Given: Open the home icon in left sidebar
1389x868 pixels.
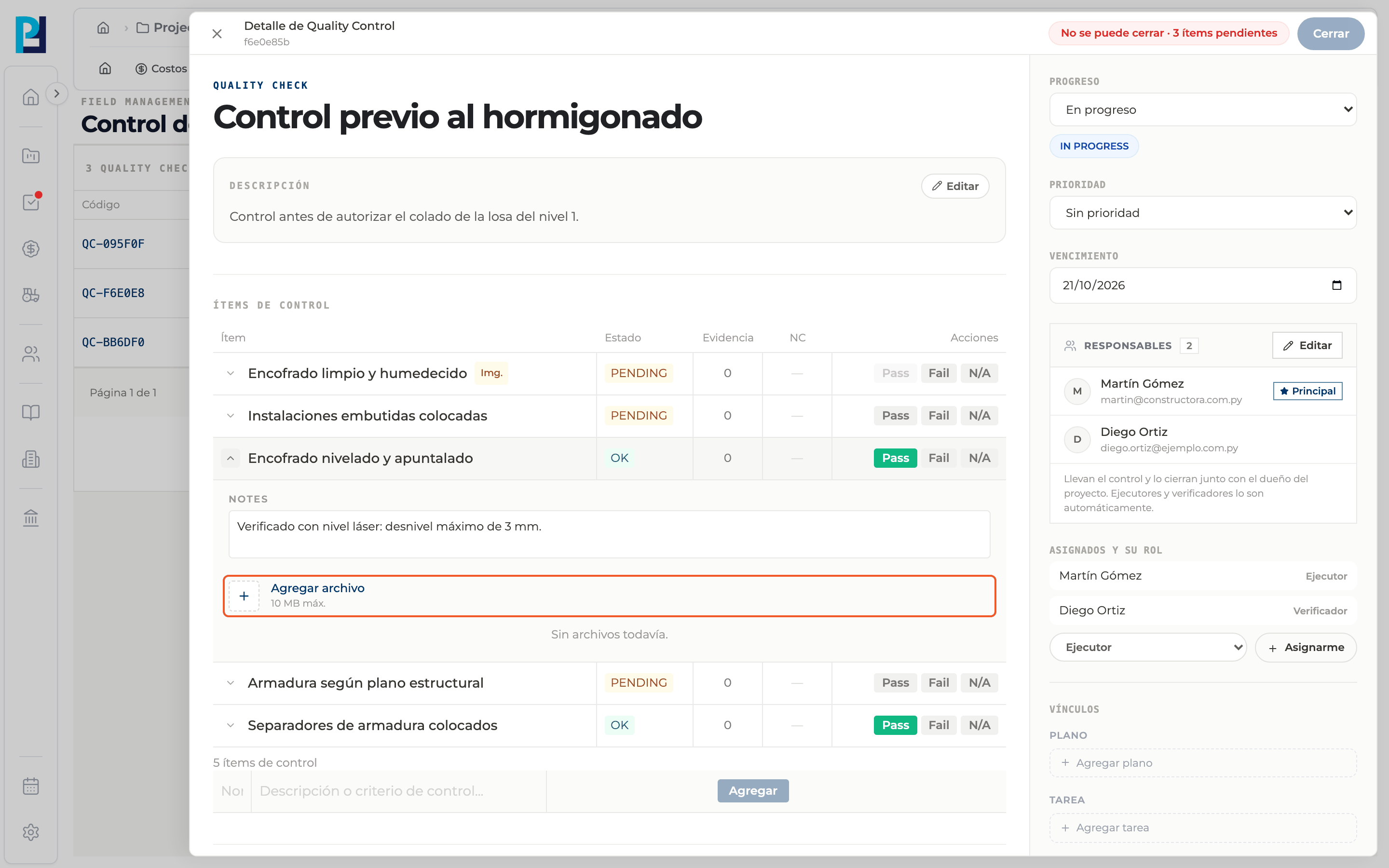Looking at the screenshot, I should (x=31, y=97).
